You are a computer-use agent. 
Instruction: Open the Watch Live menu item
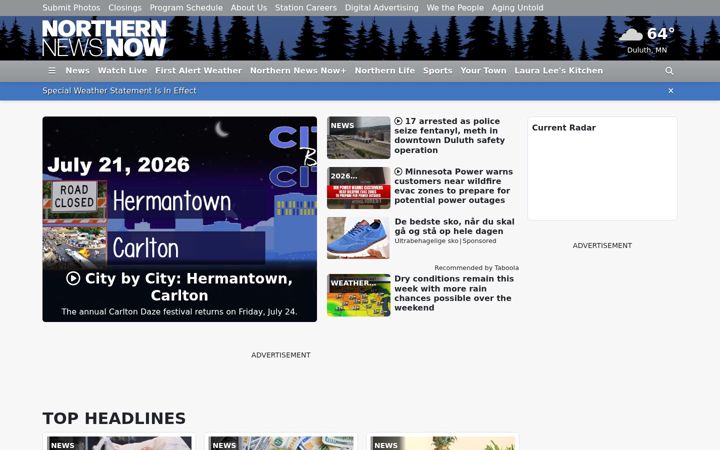pyautogui.click(x=122, y=71)
